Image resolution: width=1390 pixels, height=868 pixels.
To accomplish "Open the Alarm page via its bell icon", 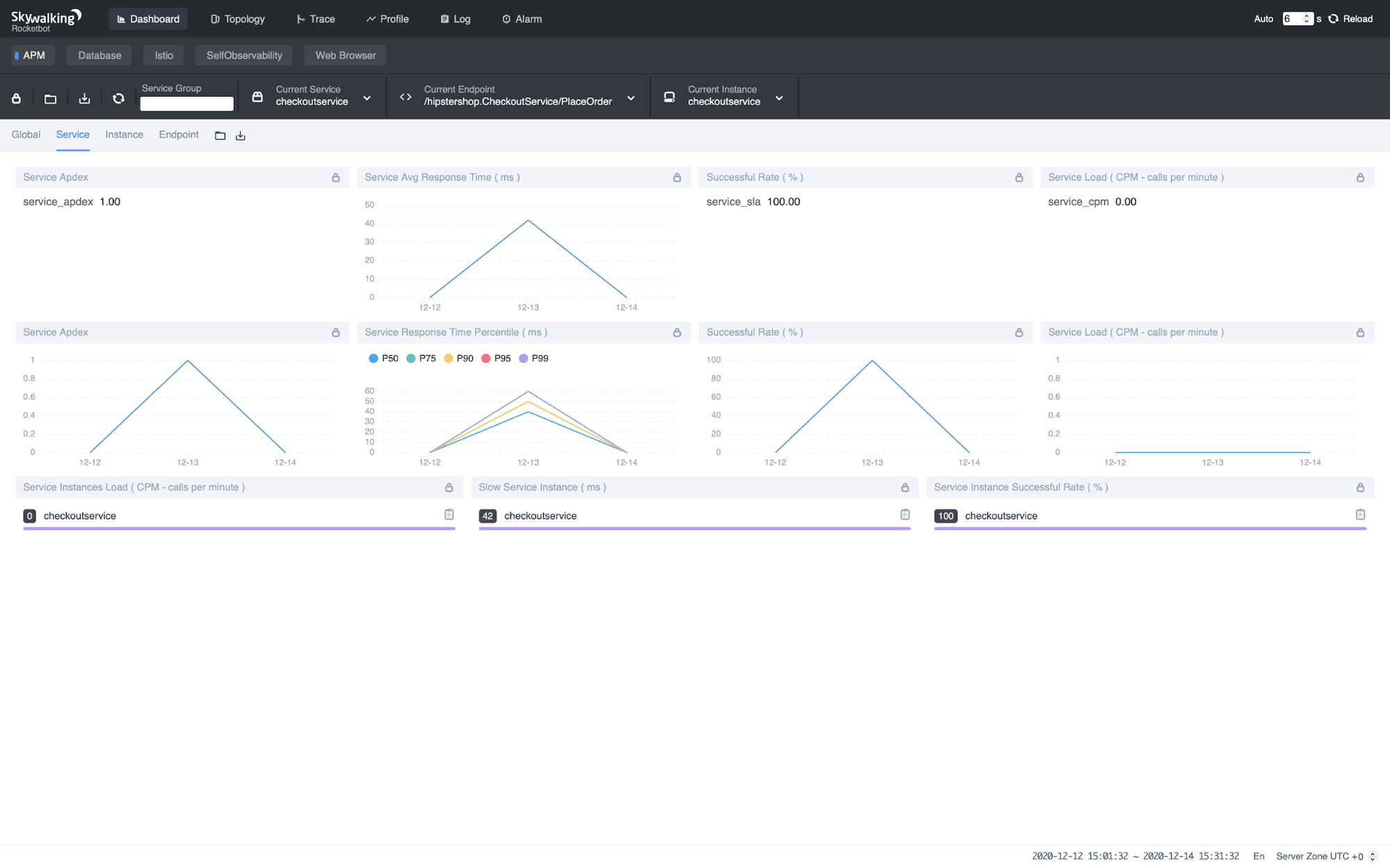I will 506,19.
